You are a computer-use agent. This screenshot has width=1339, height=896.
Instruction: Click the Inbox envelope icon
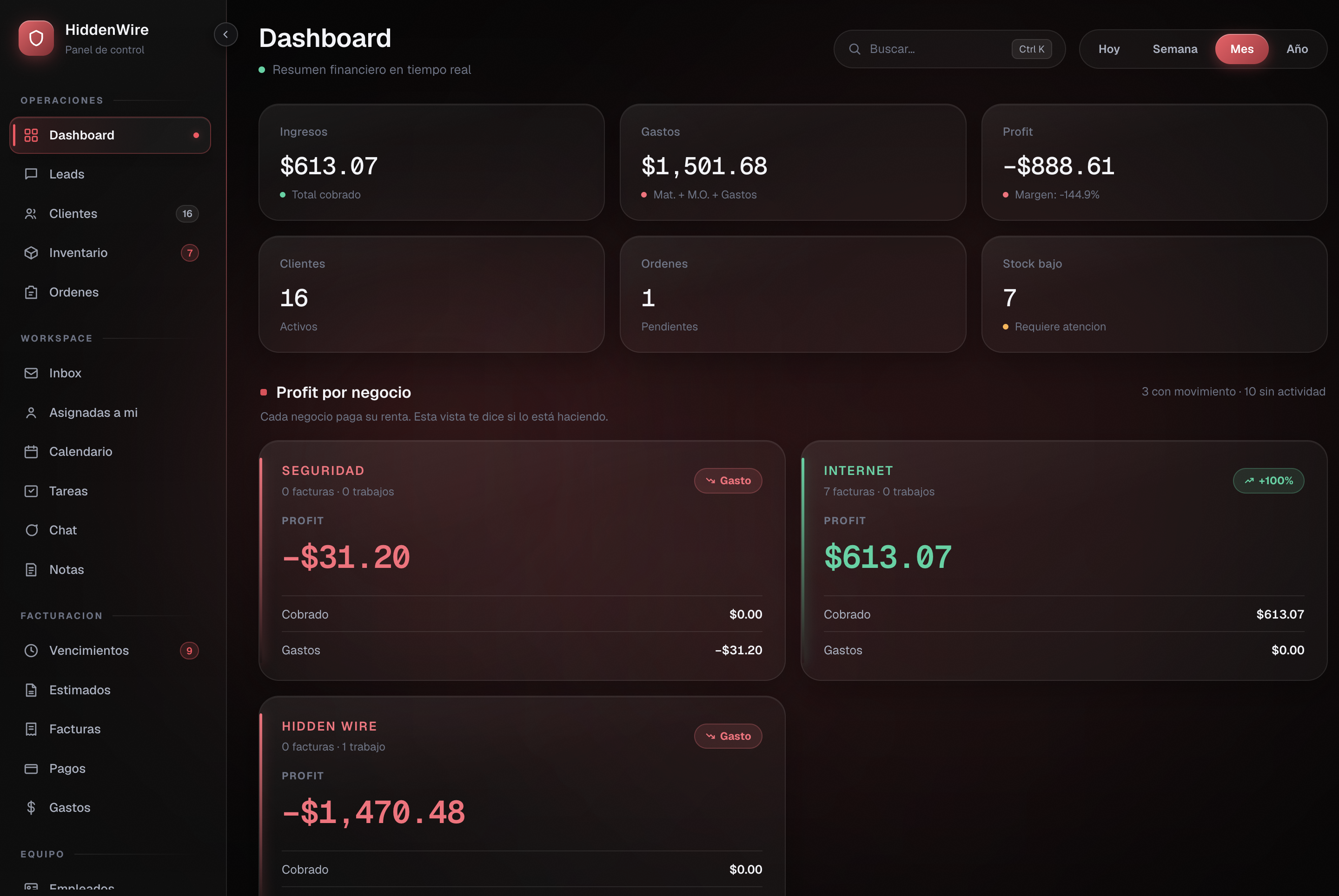point(31,373)
